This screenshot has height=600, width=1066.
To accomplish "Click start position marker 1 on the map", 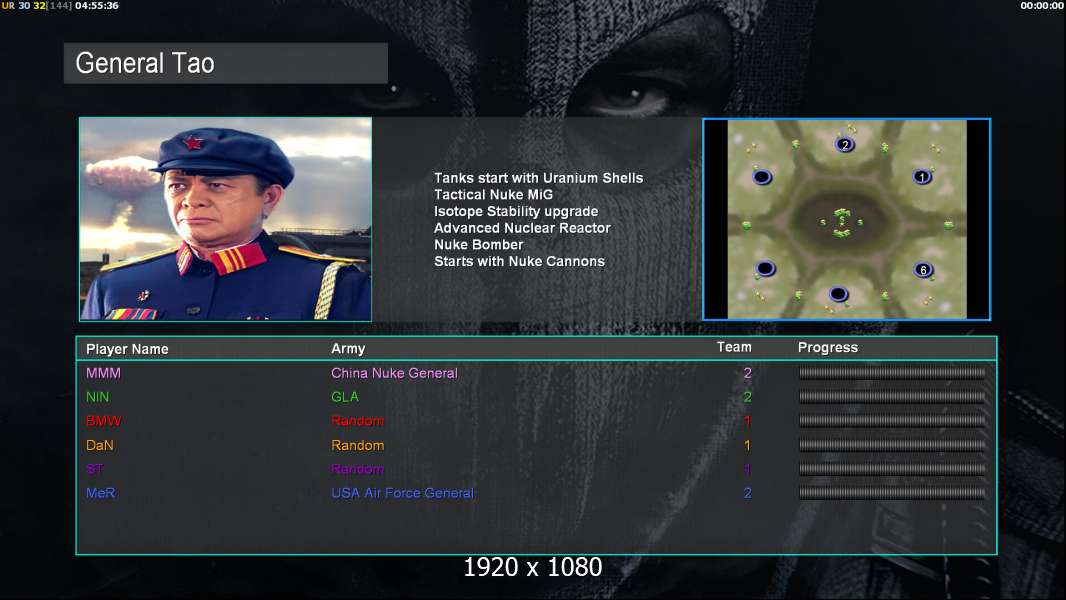I will 922,177.
